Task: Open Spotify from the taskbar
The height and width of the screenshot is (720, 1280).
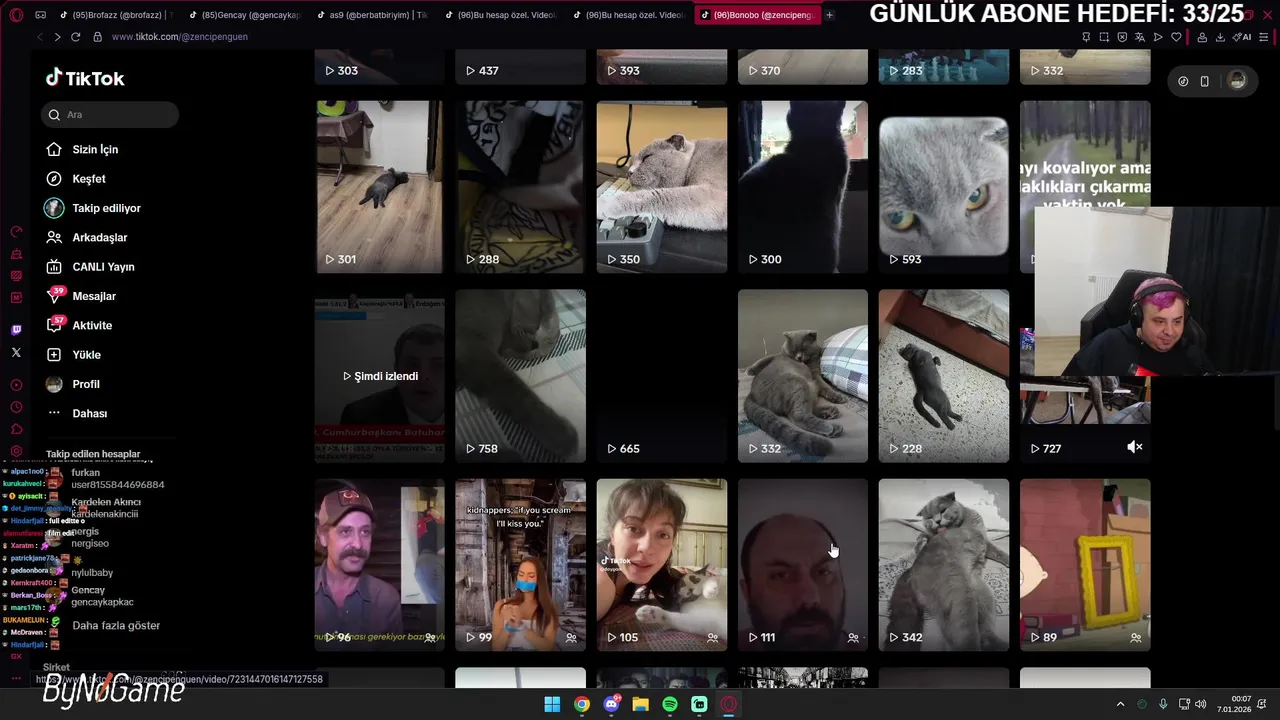Action: pyautogui.click(x=670, y=704)
